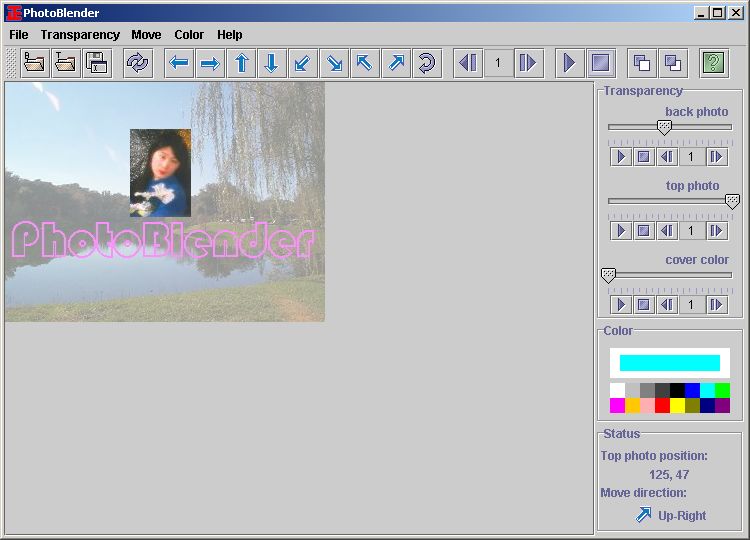Screen dimensions: 750x540
Task: Choose the down-right diagonal arrow
Action: click(334, 63)
